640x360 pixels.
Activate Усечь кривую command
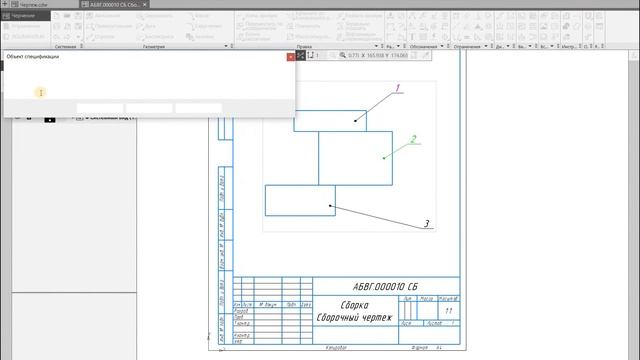pyautogui.click(x=258, y=16)
